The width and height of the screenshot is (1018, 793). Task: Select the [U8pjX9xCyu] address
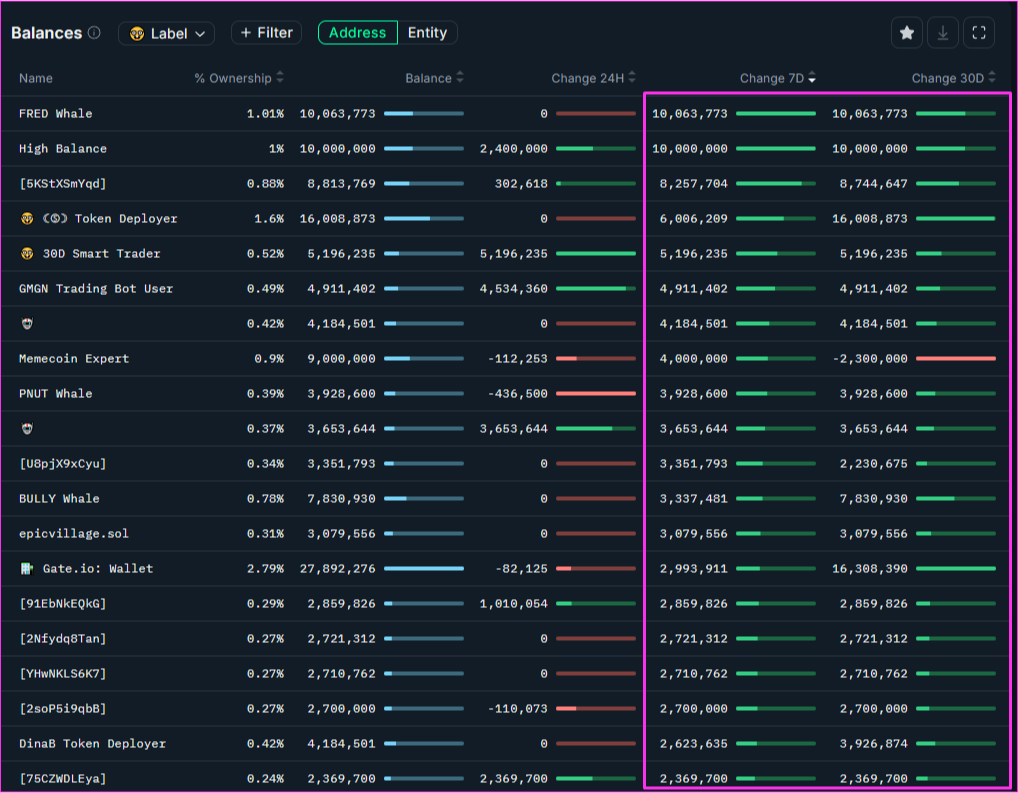tap(63, 464)
